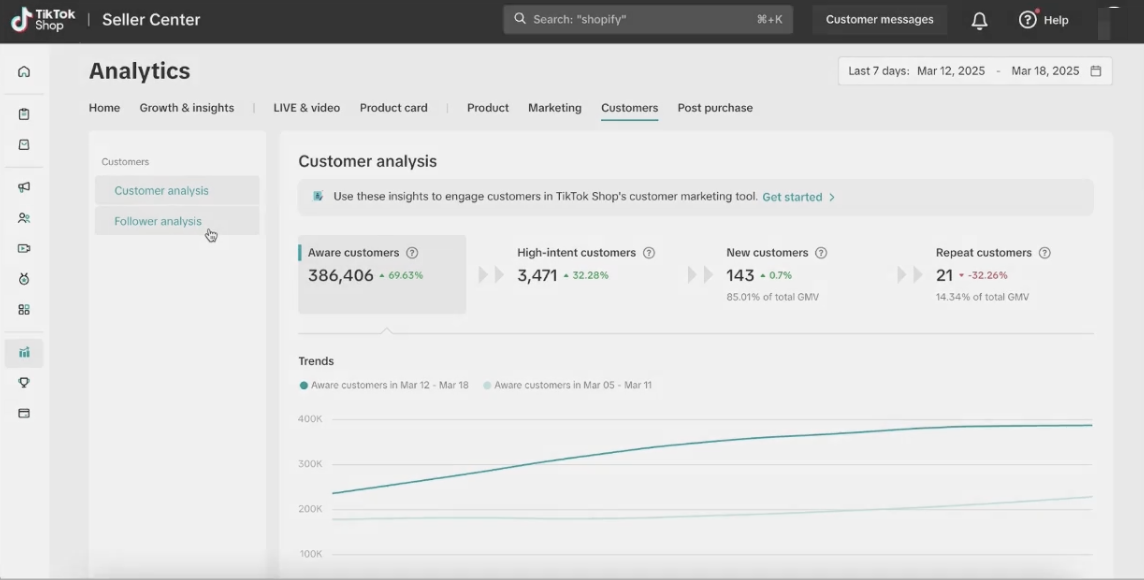Click the clipboard orders icon in sidebar
1144x580 pixels.
[x=24, y=114]
